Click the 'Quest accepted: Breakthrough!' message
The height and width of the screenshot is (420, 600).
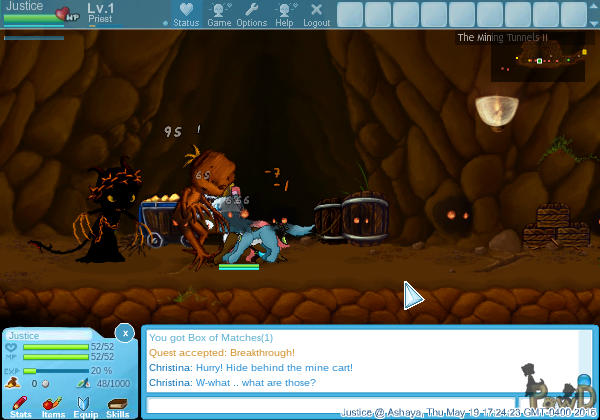tap(221, 352)
